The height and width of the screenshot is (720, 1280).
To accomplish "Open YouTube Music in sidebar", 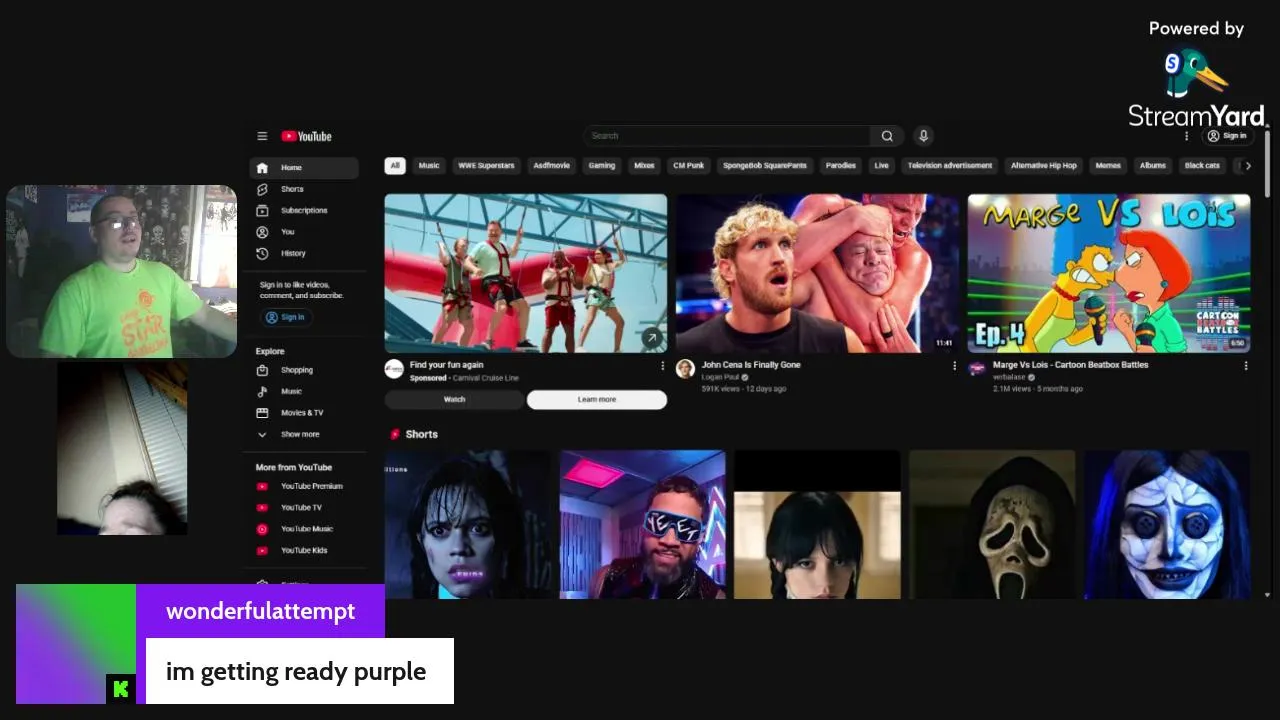I will 304,529.
